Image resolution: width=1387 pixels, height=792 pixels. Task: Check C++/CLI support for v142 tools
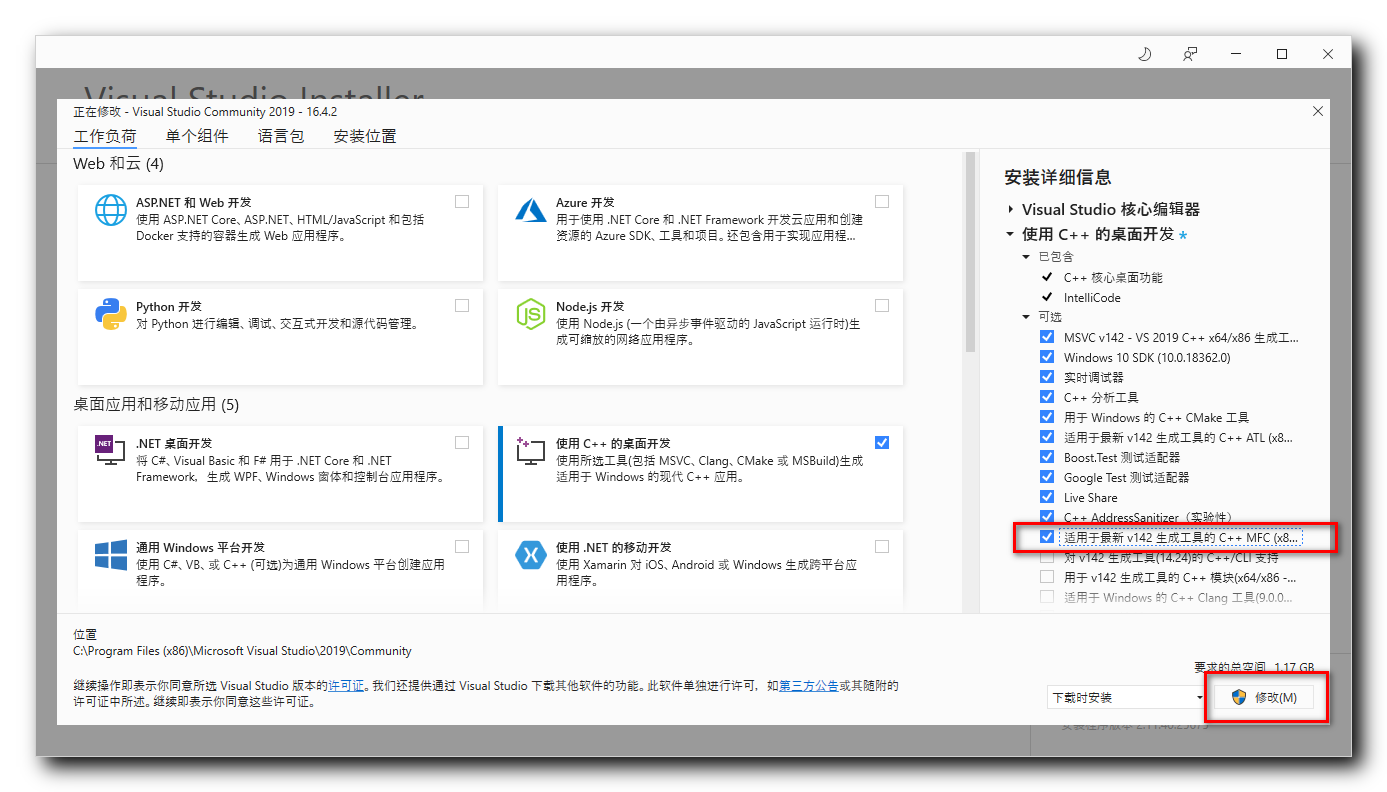1047,557
